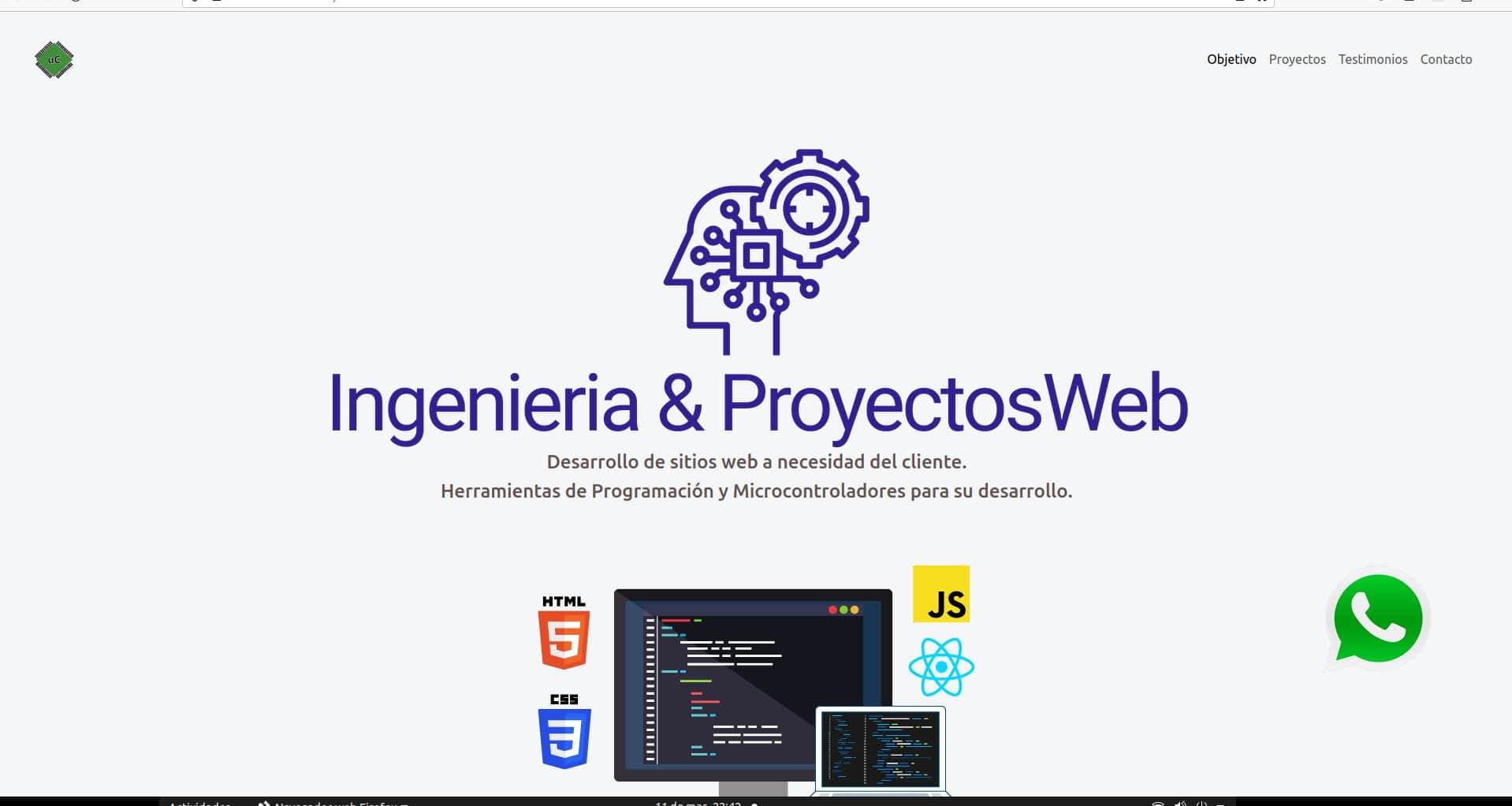Click the green uC chip logo

[x=54, y=60]
